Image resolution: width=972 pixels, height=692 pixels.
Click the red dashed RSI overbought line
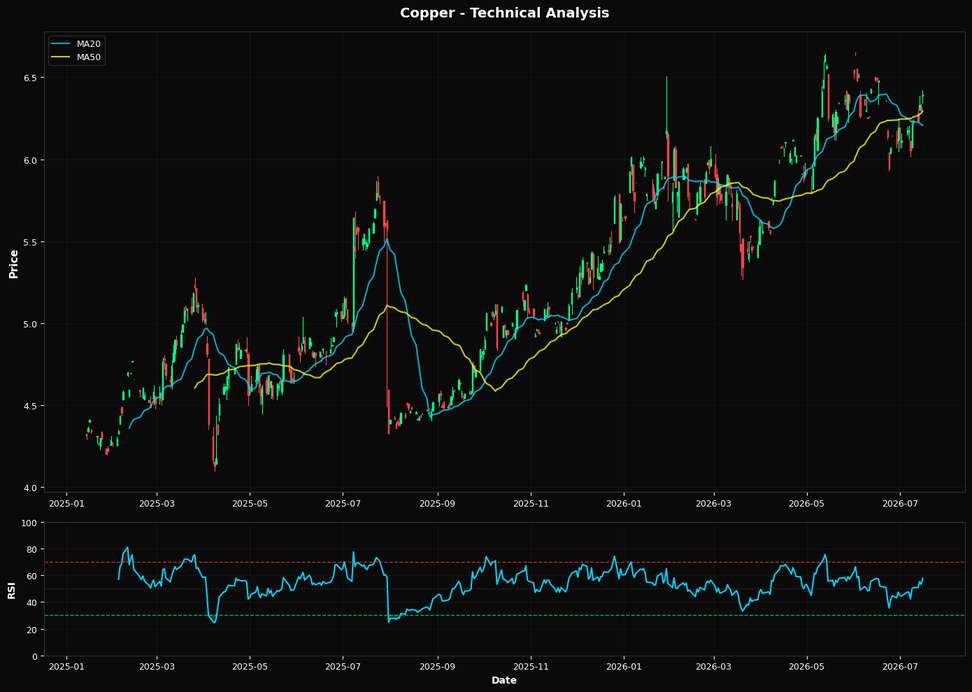pyautogui.click(x=504, y=562)
